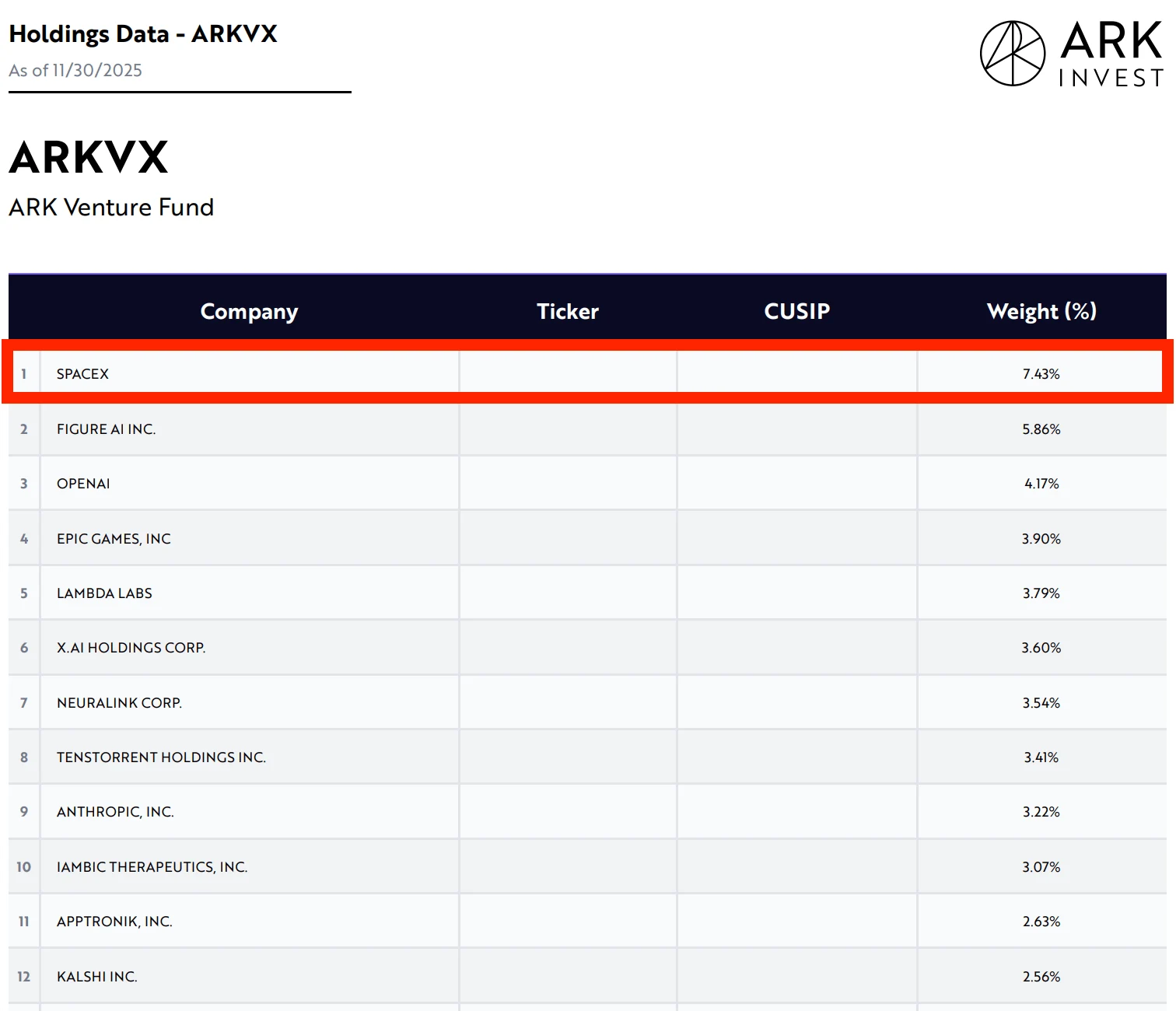Click the Ticker column header

(x=567, y=311)
